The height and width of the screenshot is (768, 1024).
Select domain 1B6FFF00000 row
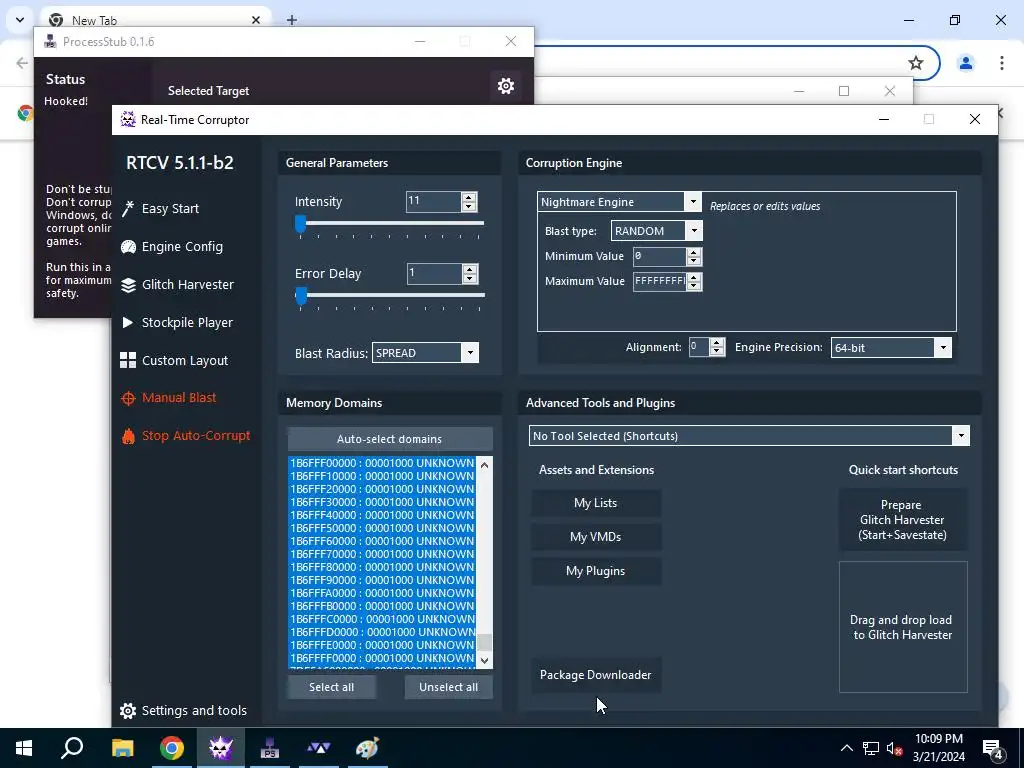click(x=382, y=463)
